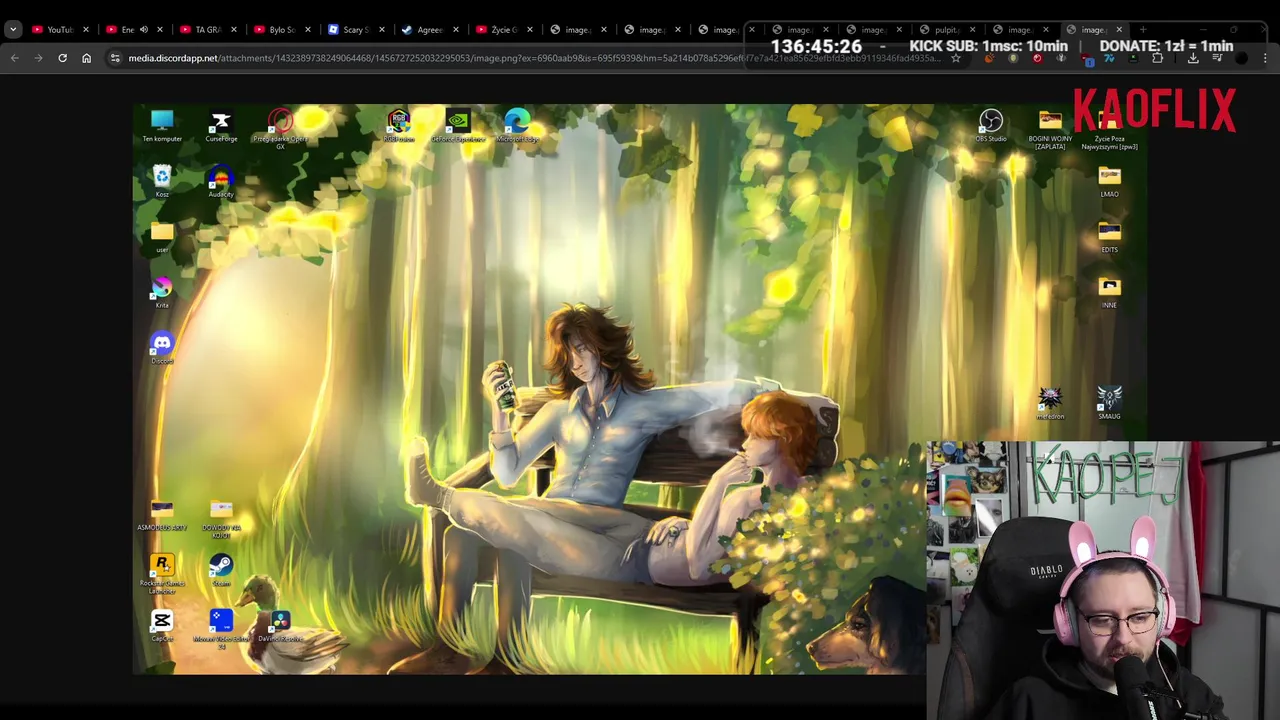Open the BOGINI WOJNY folder
The width and height of the screenshot is (1280, 720).
[x=1050, y=130]
